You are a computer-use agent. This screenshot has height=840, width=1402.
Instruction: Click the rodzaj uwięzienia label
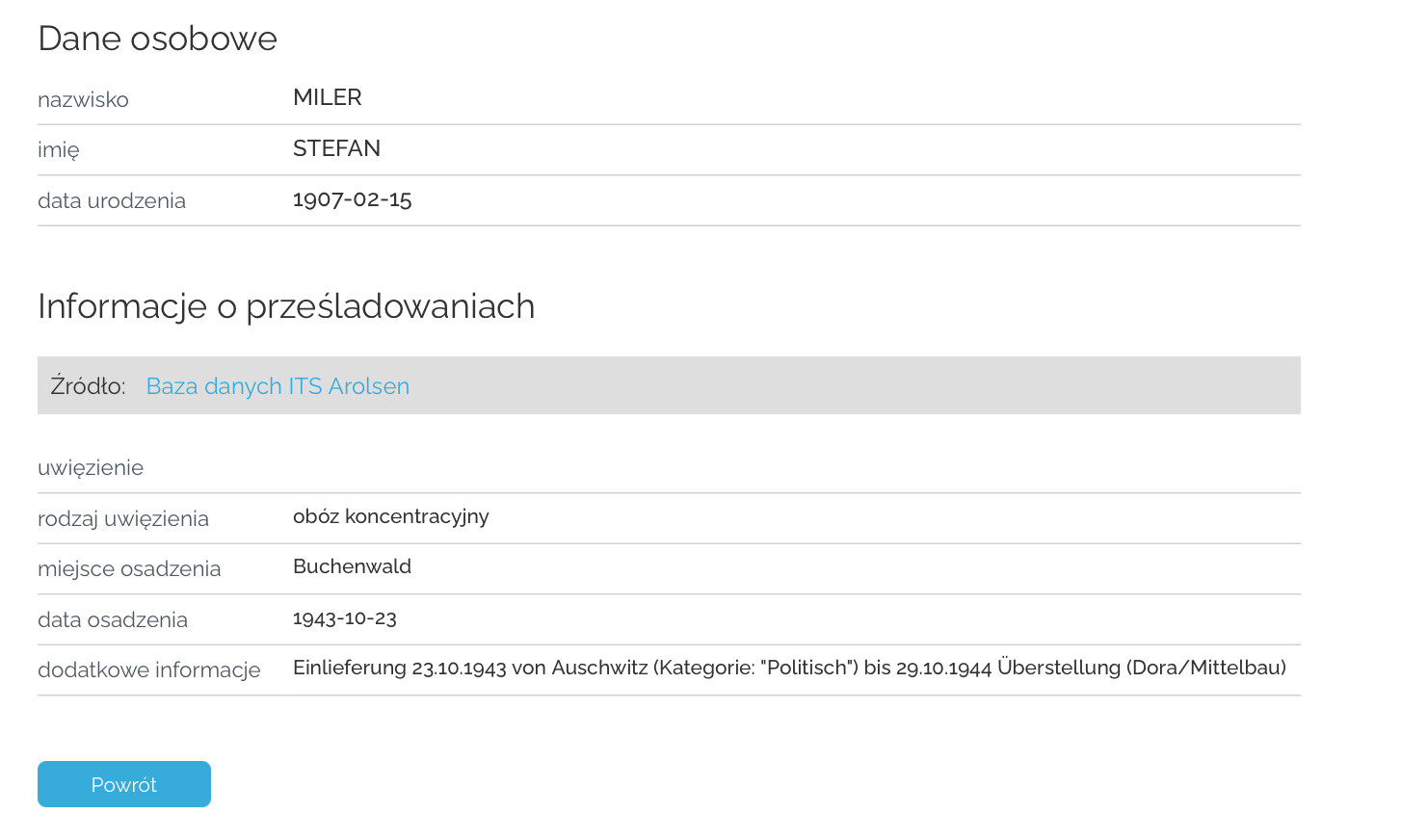[x=123, y=519]
